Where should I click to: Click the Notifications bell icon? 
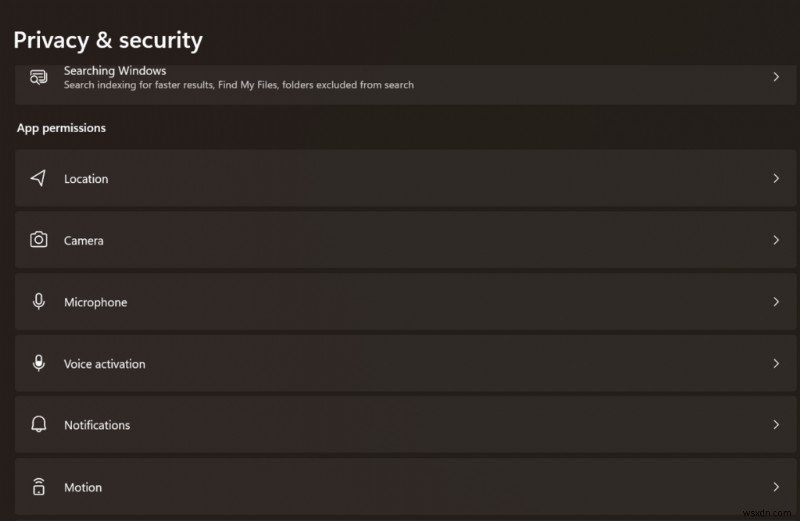click(x=38, y=425)
